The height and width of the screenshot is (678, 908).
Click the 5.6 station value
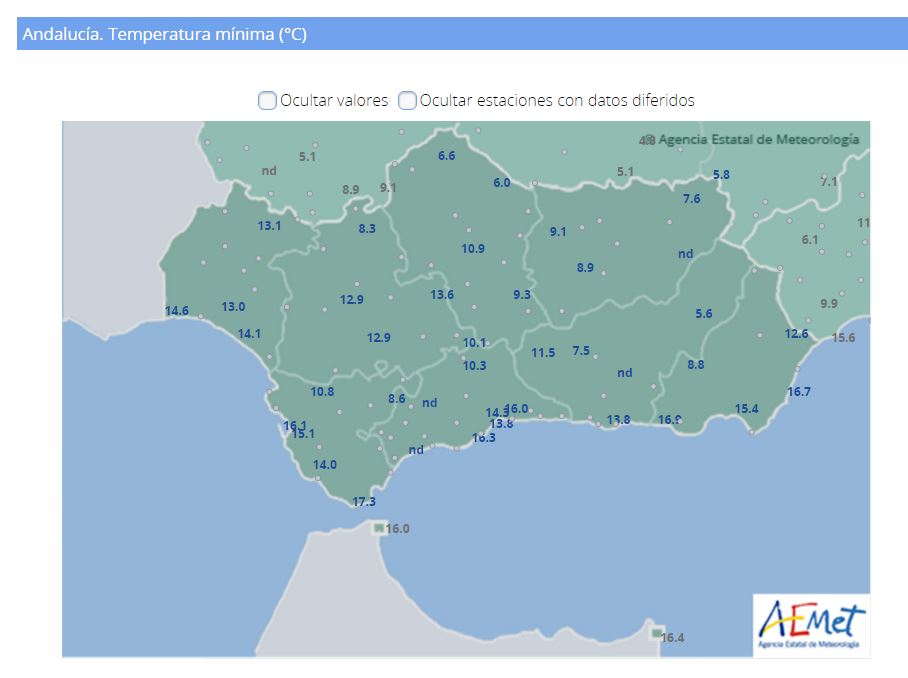704,314
